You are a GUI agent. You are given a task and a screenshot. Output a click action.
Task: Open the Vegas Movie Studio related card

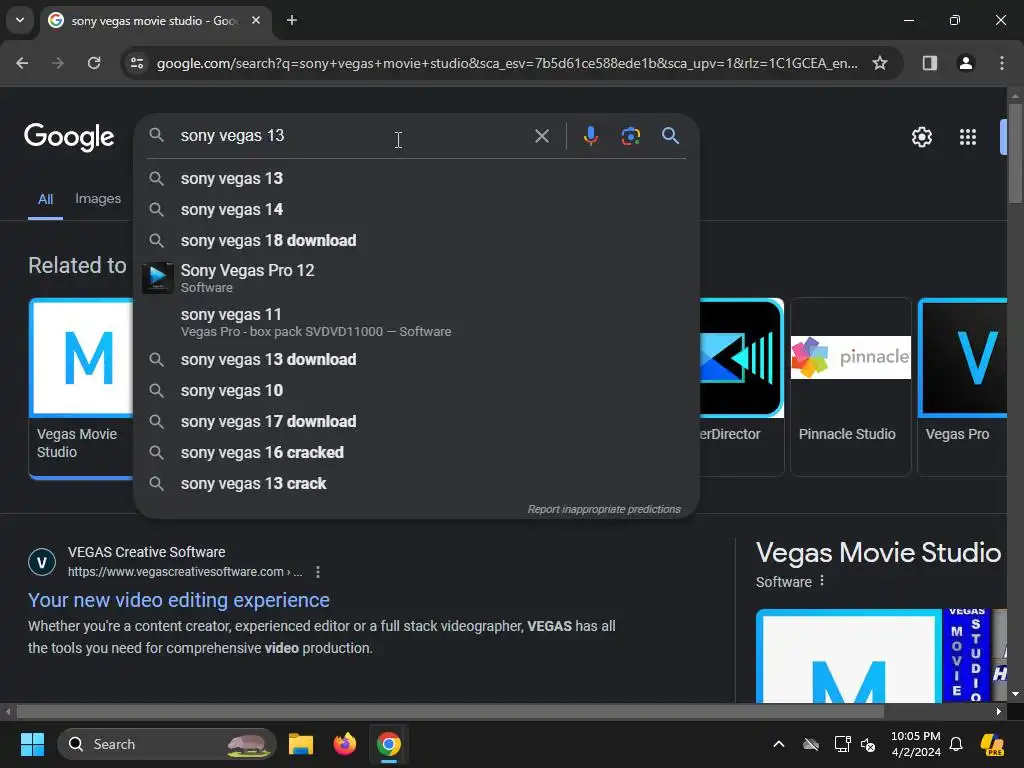click(x=81, y=388)
